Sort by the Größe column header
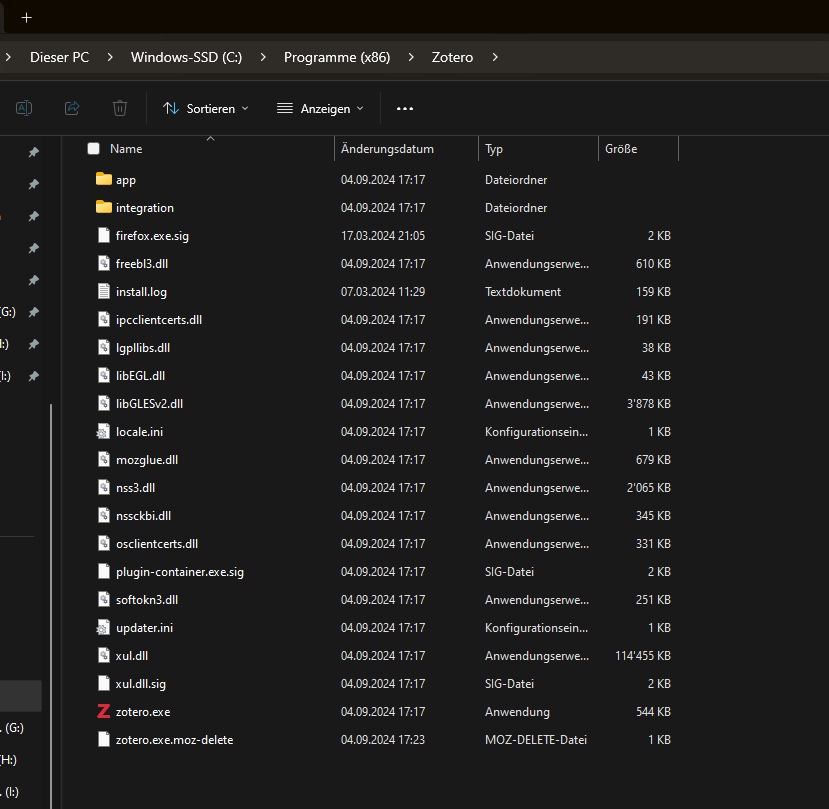The width and height of the screenshot is (829, 809). (x=621, y=149)
